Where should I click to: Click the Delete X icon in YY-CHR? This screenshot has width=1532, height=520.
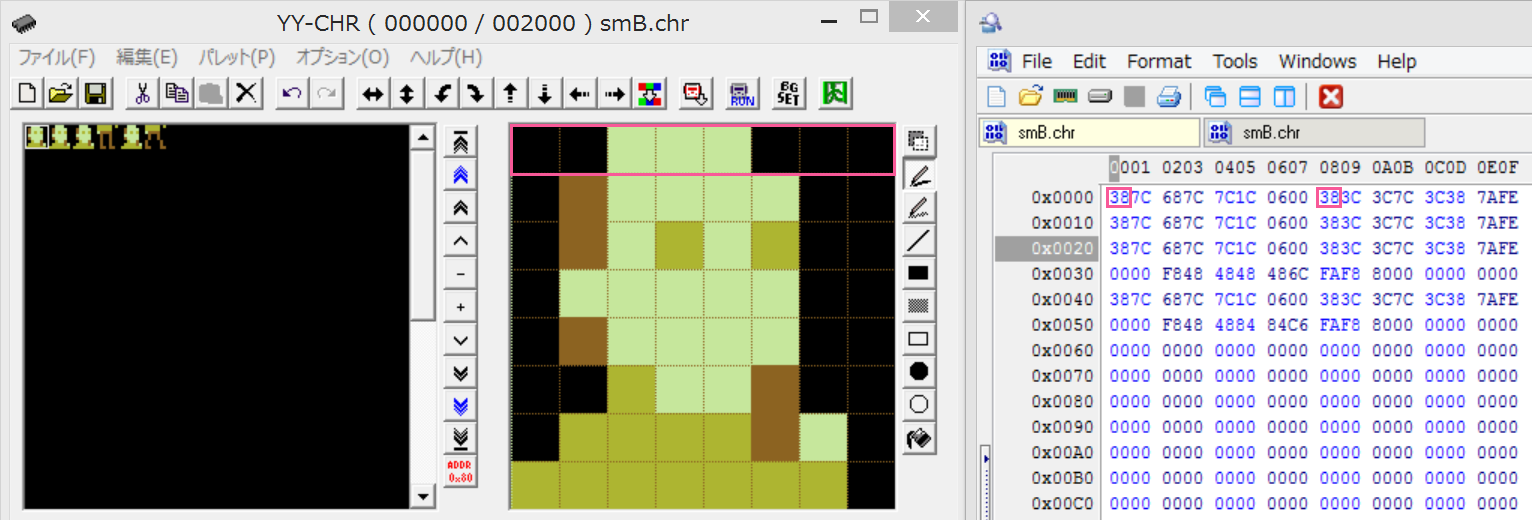tap(246, 94)
